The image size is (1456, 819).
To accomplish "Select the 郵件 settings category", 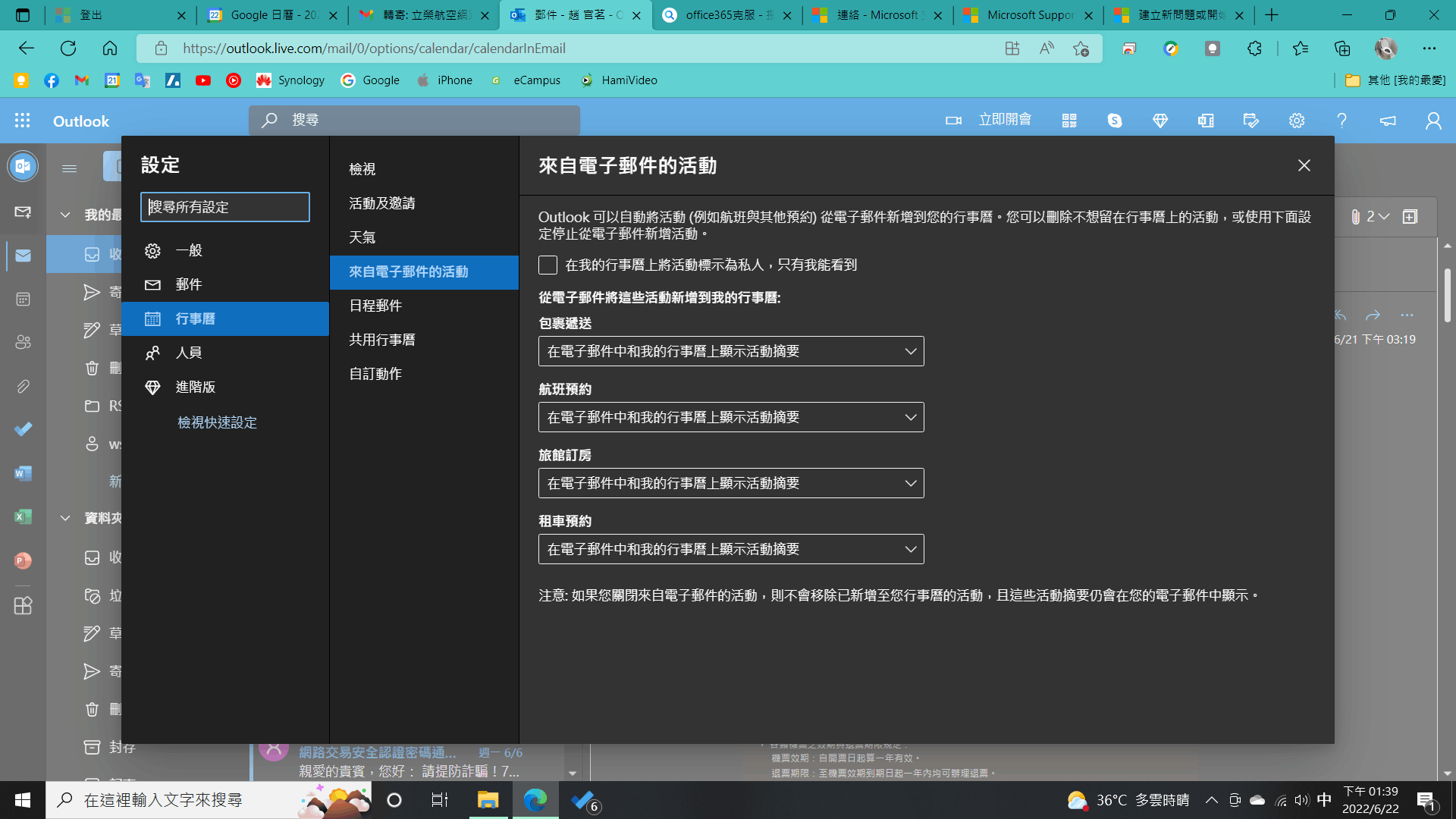I will [189, 284].
